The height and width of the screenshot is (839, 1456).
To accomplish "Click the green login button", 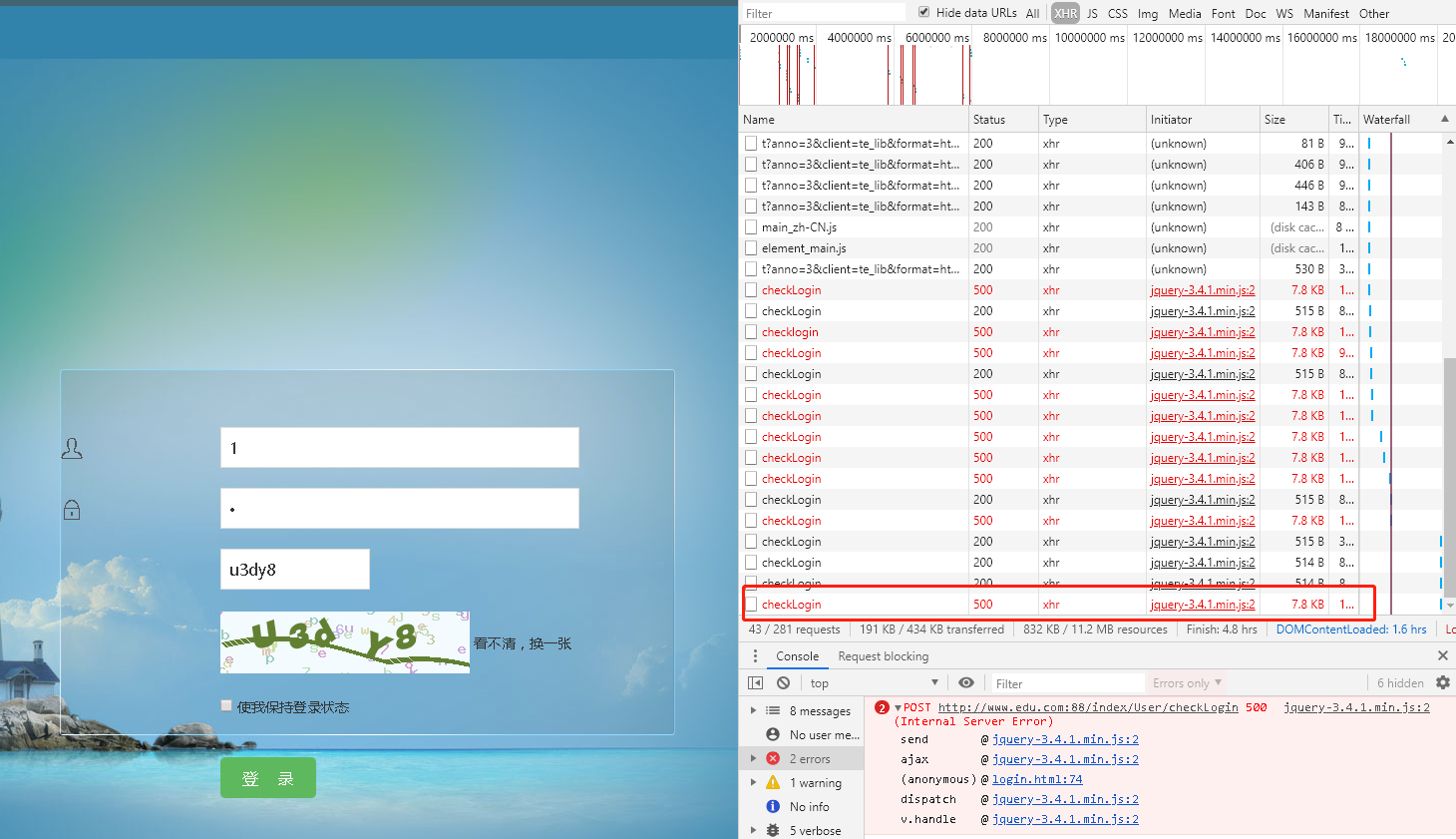I will [x=268, y=778].
